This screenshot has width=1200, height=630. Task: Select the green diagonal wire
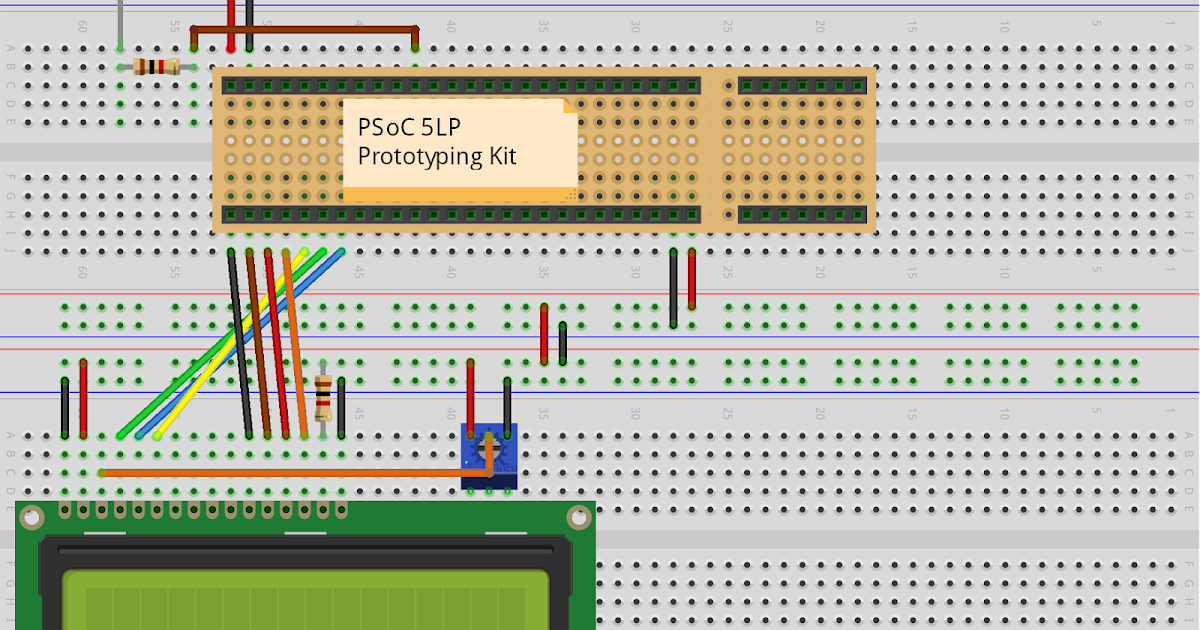coord(224,343)
